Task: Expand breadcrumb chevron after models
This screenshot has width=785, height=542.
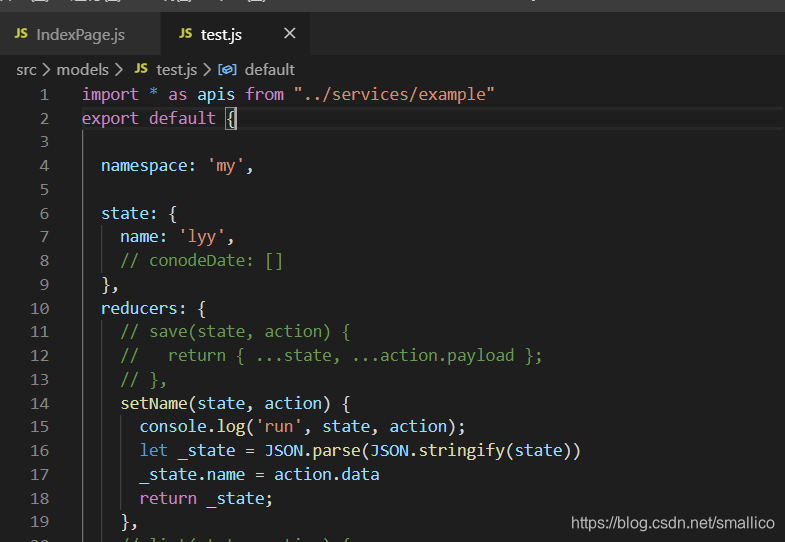Action: pyautogui.click(x=119, y=70)
